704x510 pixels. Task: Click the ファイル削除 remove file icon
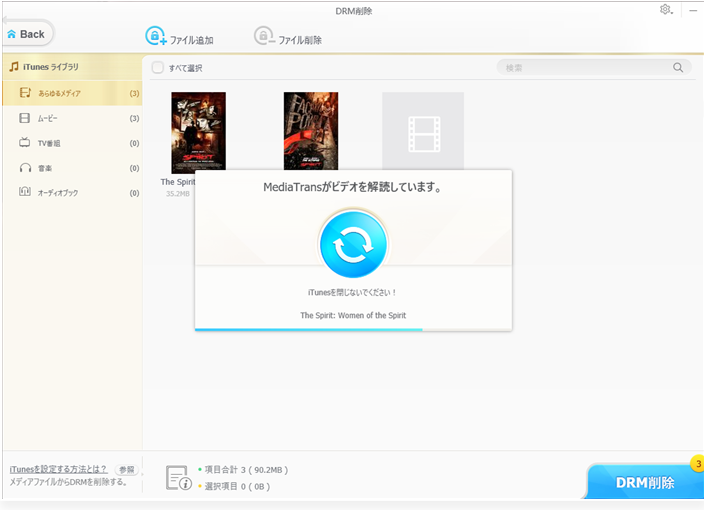click(x=264, y=36)
